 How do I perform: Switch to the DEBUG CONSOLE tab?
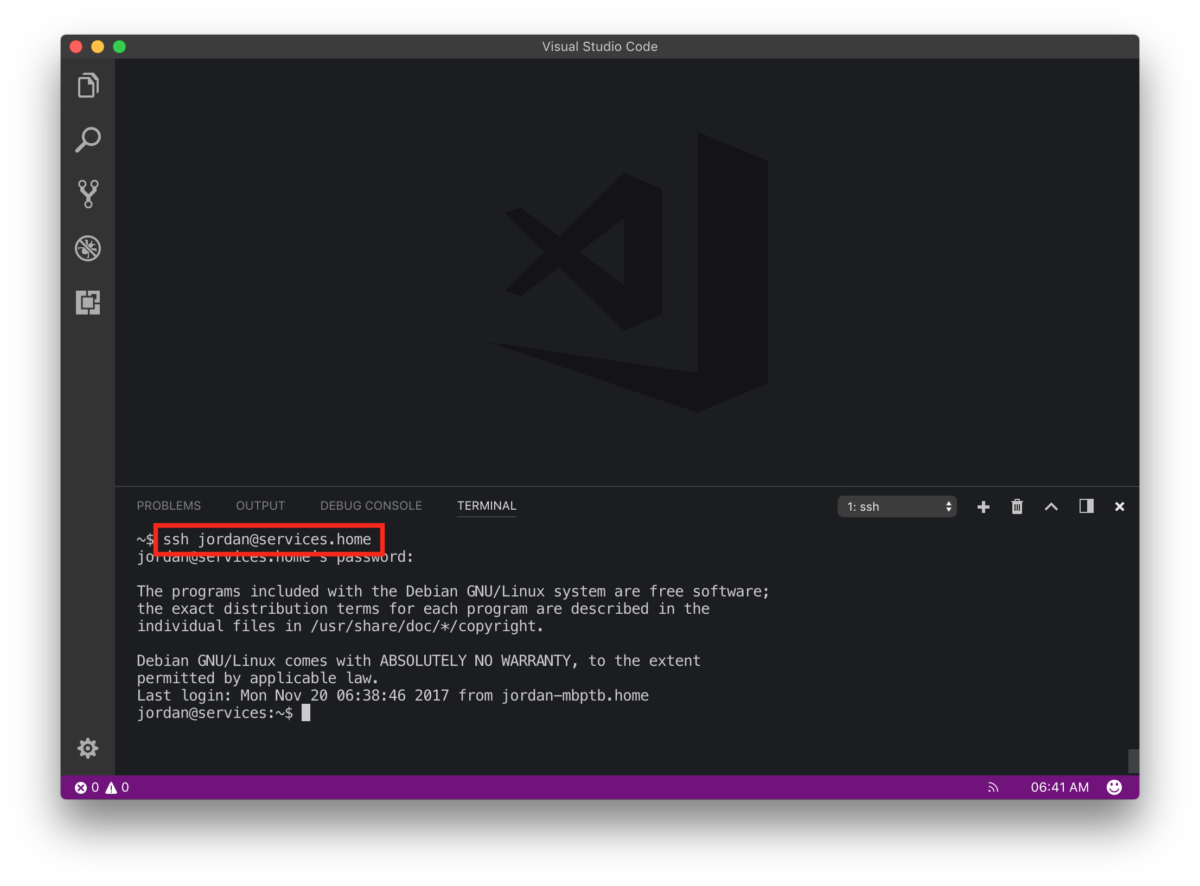point(371,506)
